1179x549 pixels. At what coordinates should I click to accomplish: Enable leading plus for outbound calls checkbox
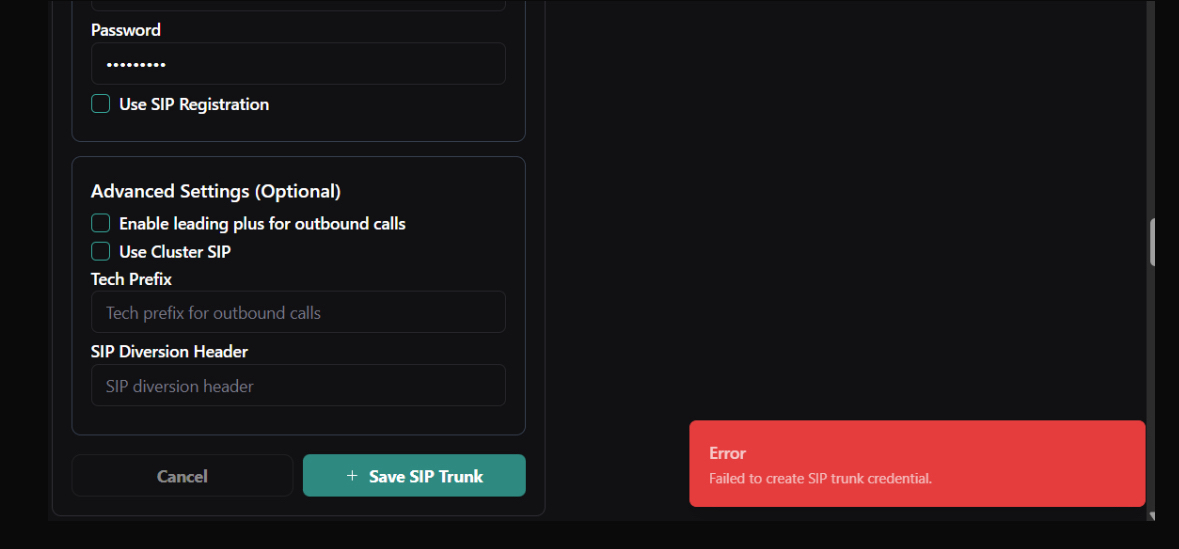click(101, 223)
